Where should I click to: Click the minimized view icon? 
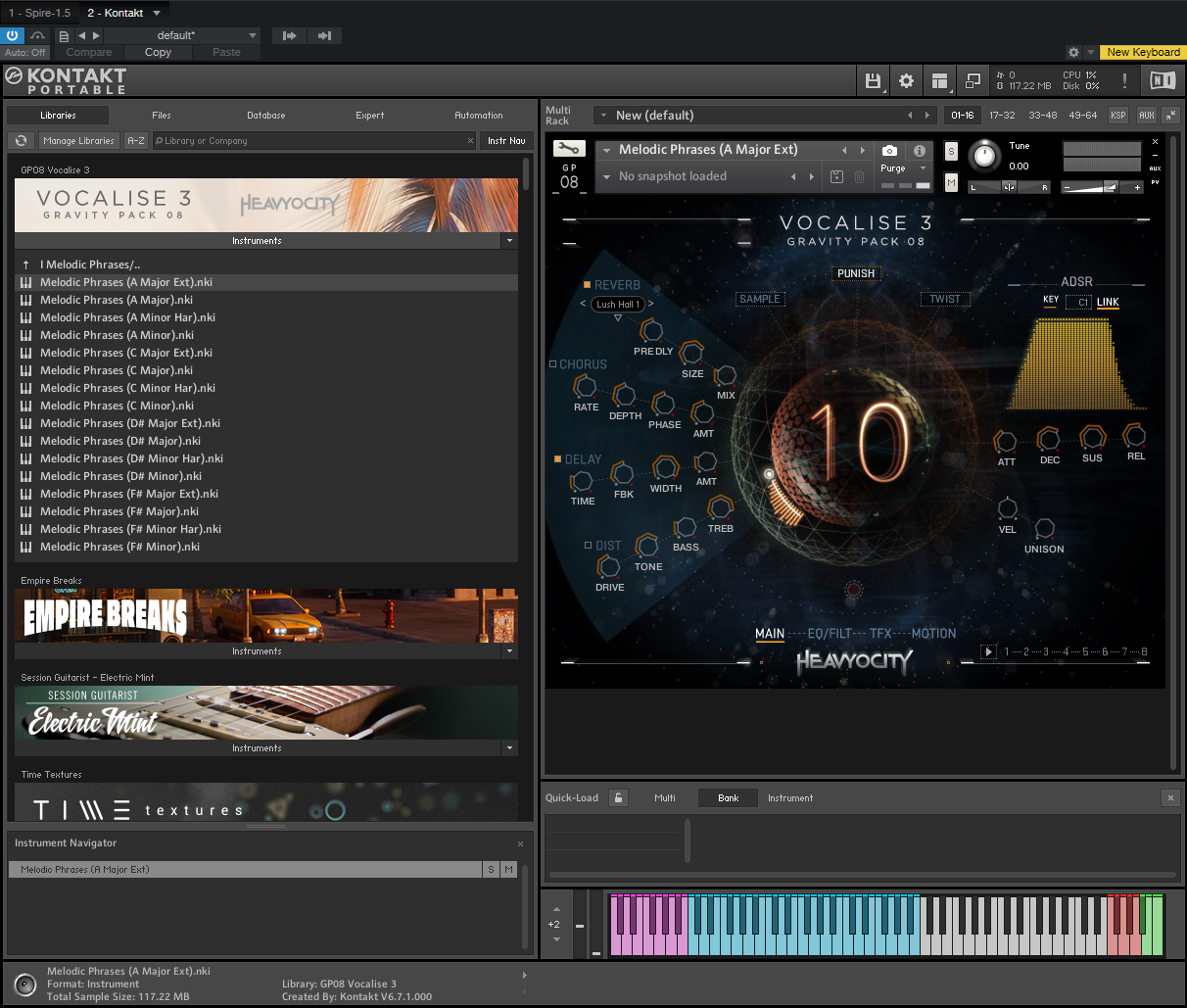pos(973,81)
